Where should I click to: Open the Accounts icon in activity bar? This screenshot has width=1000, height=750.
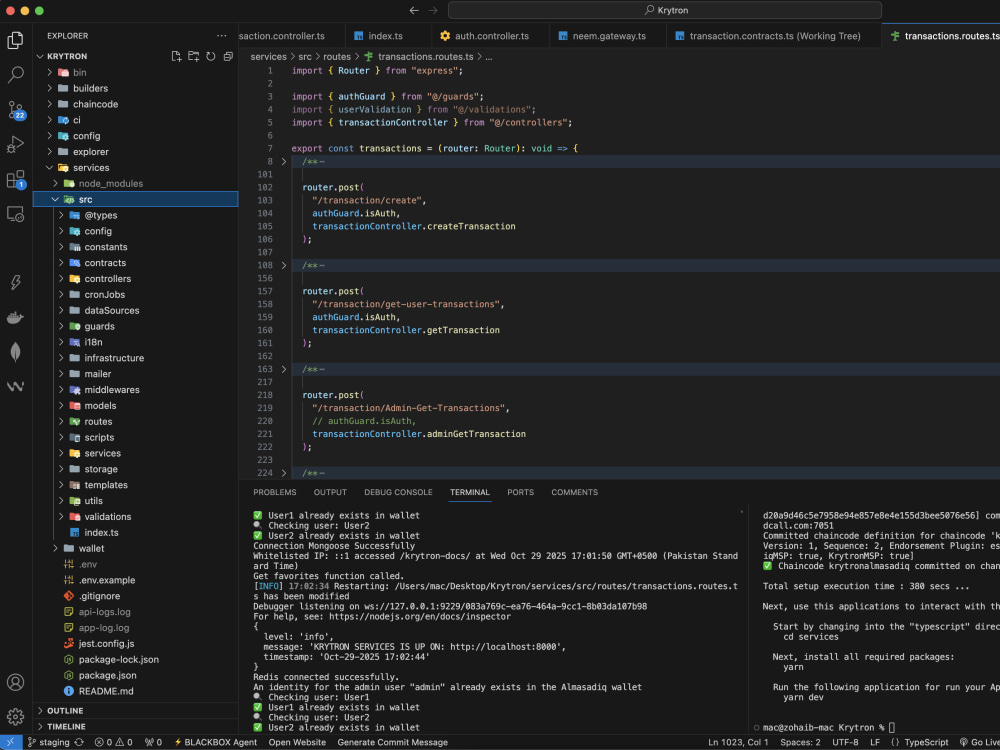[x=15, y=682]
